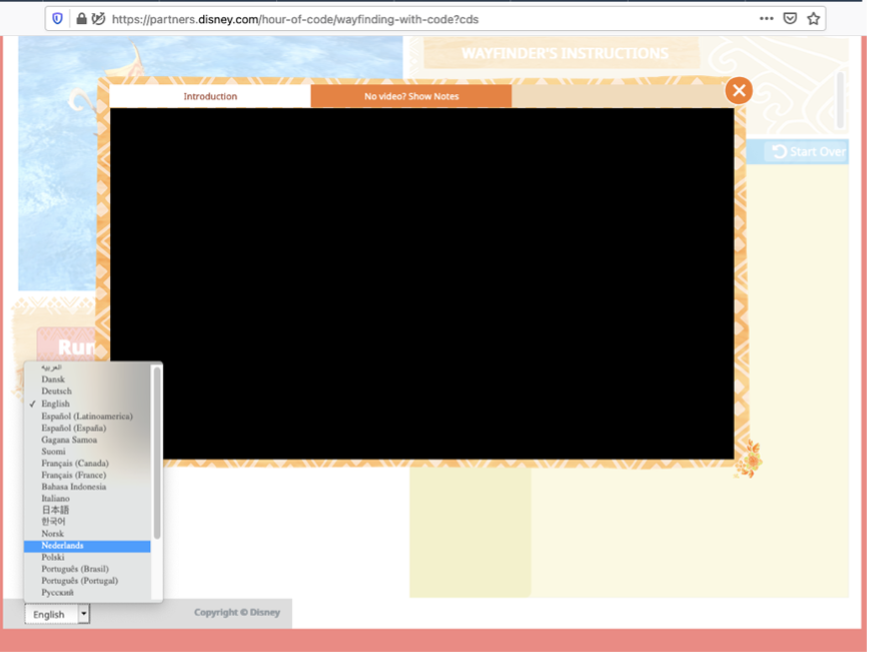Click the Run button

click(67, 346)
